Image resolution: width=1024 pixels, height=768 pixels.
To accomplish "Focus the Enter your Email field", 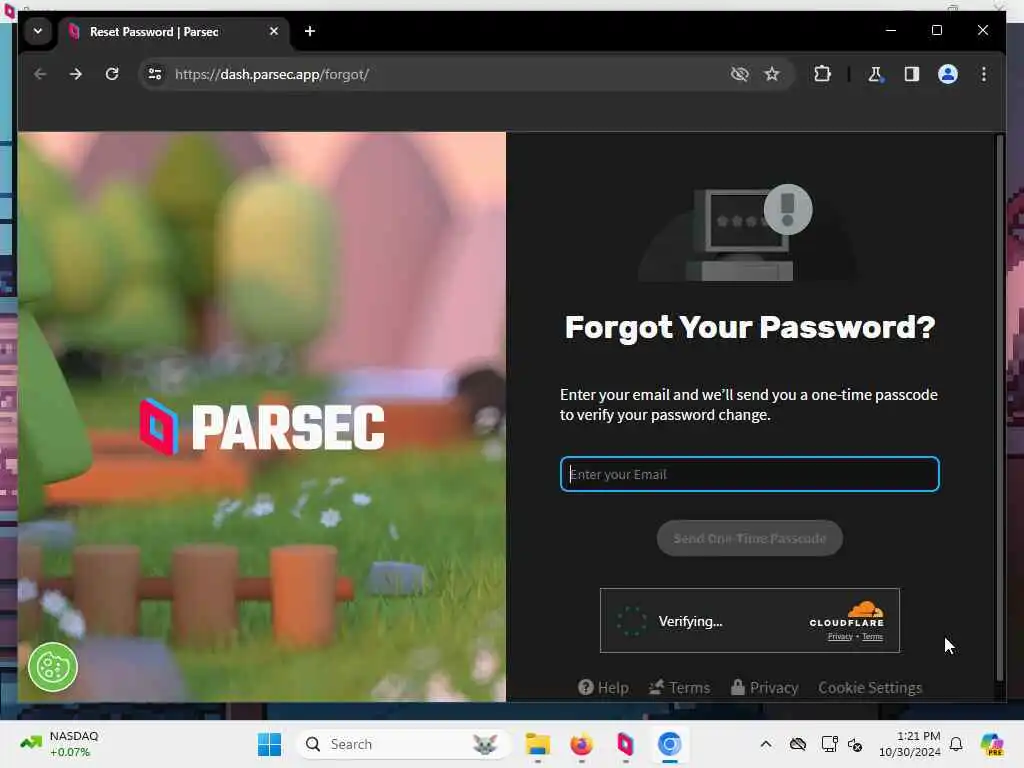I will [x=750, y=474].
